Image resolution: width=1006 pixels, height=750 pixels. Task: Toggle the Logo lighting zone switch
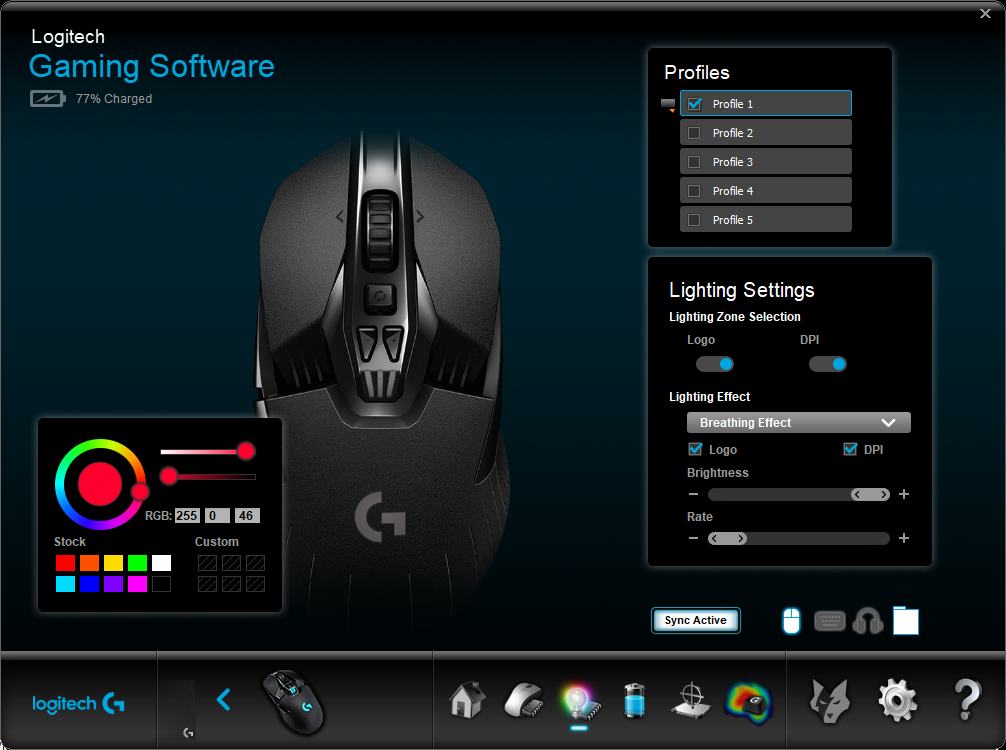coord(715,364)
